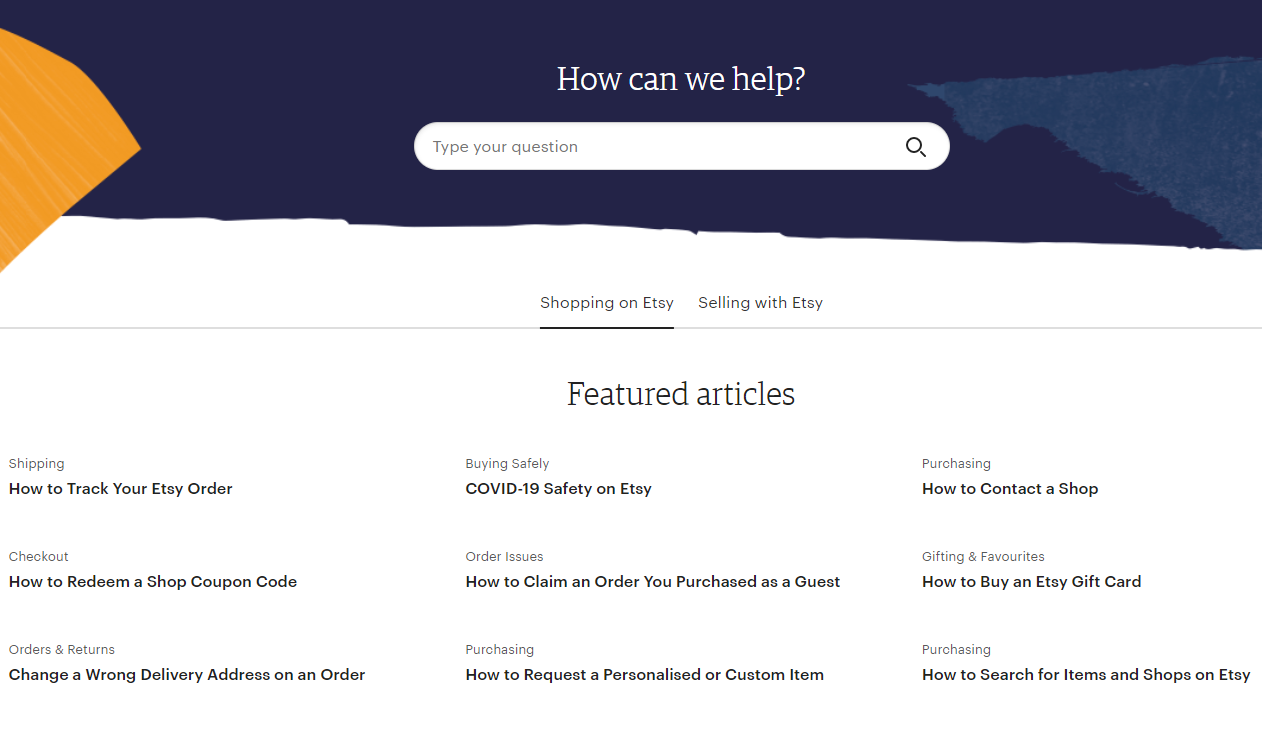
Task: Click Purchasing label above How to Contact a Shop
Action: pos(956,464)
